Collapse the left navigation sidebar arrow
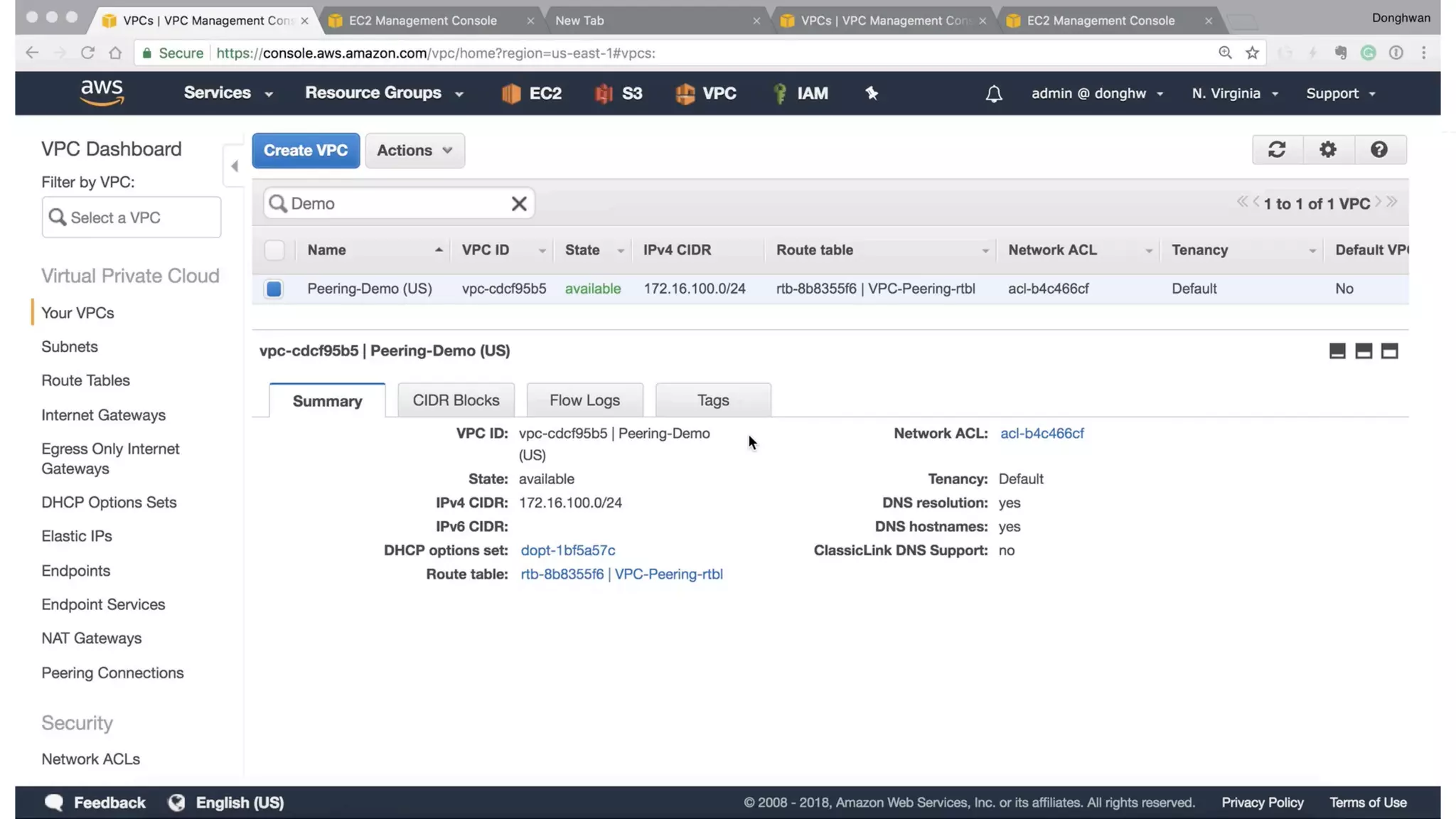Screen dimensions: 1456x819 coord(234,166)
